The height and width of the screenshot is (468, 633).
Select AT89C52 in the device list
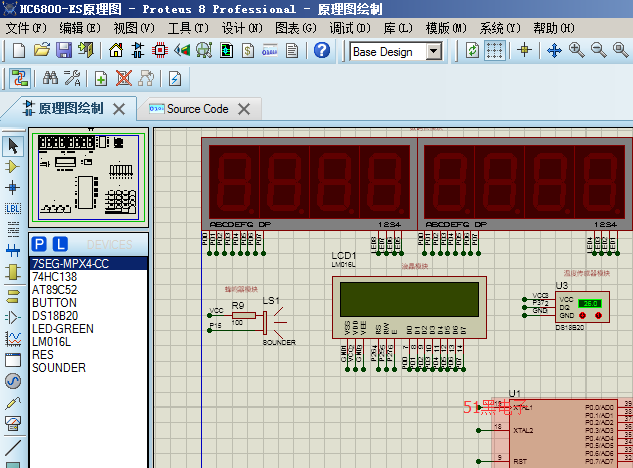[x=88, y=290]
